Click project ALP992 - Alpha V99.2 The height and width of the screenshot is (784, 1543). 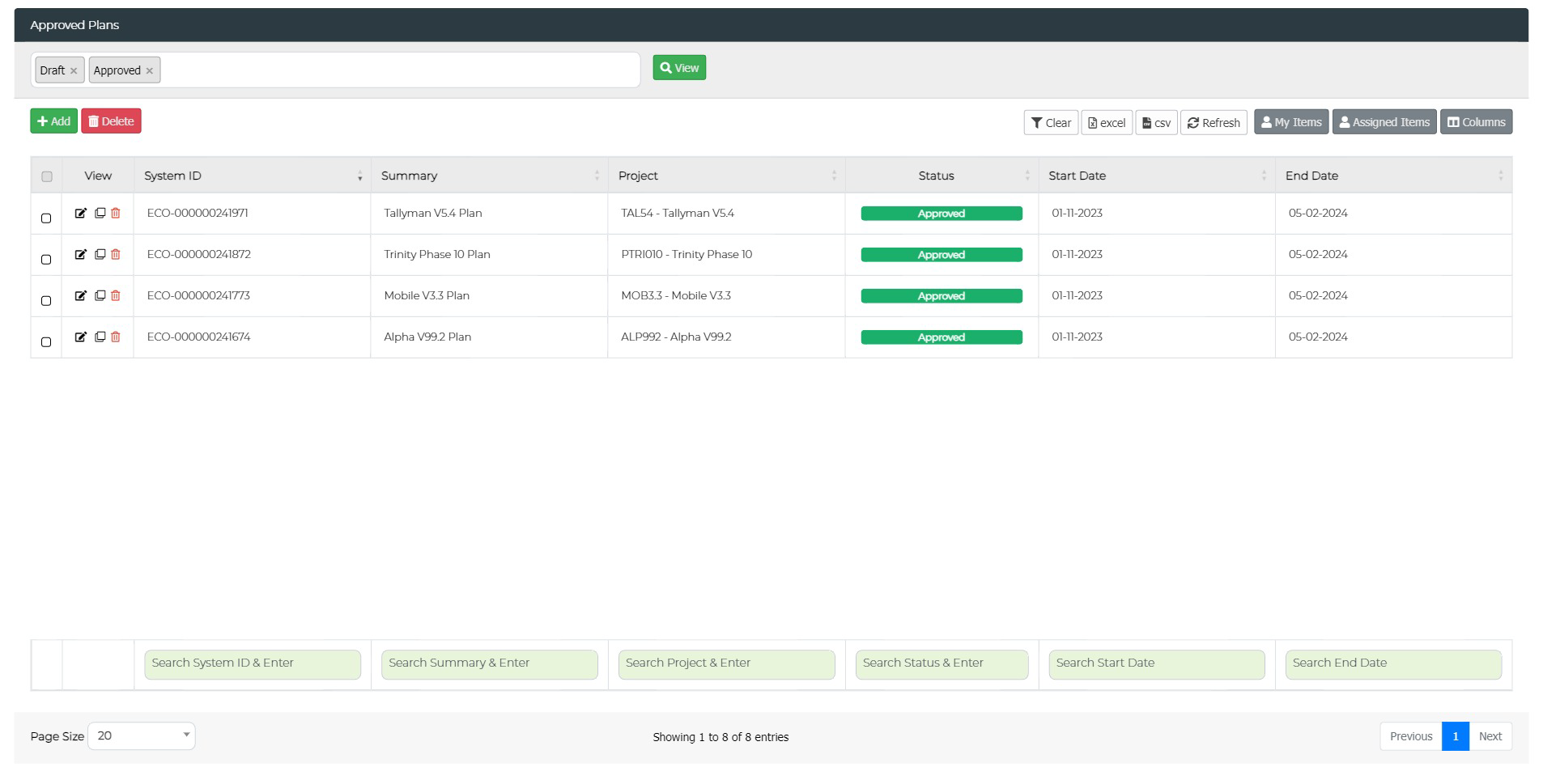point(676,337)
